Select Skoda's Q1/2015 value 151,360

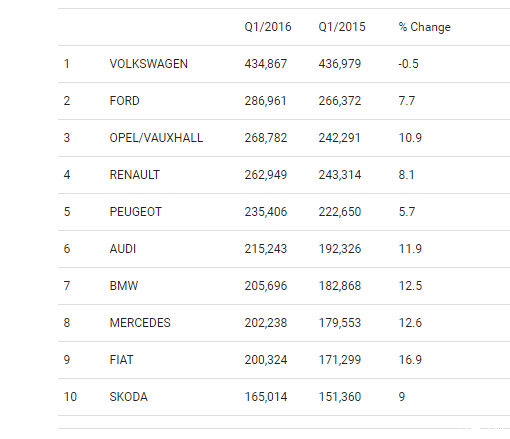click(x=340, y=397)
